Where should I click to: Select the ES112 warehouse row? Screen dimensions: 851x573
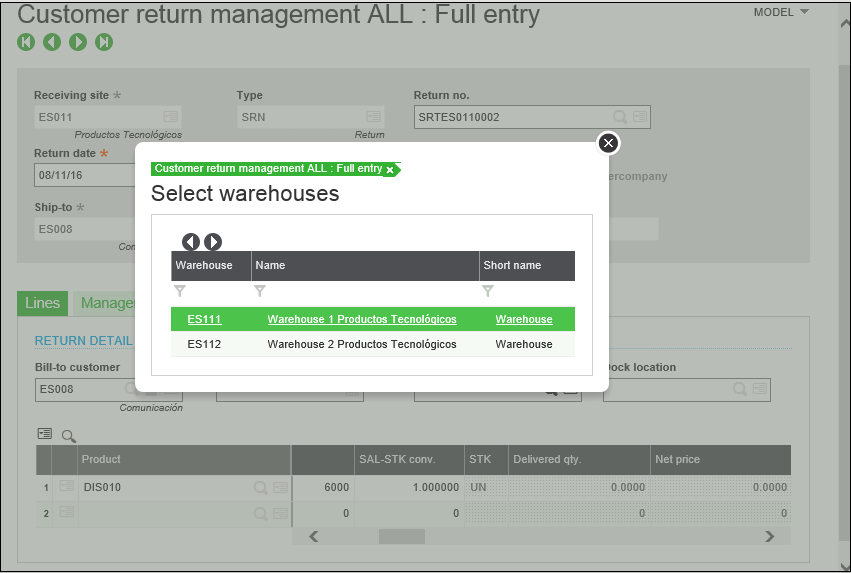[373, 344]
